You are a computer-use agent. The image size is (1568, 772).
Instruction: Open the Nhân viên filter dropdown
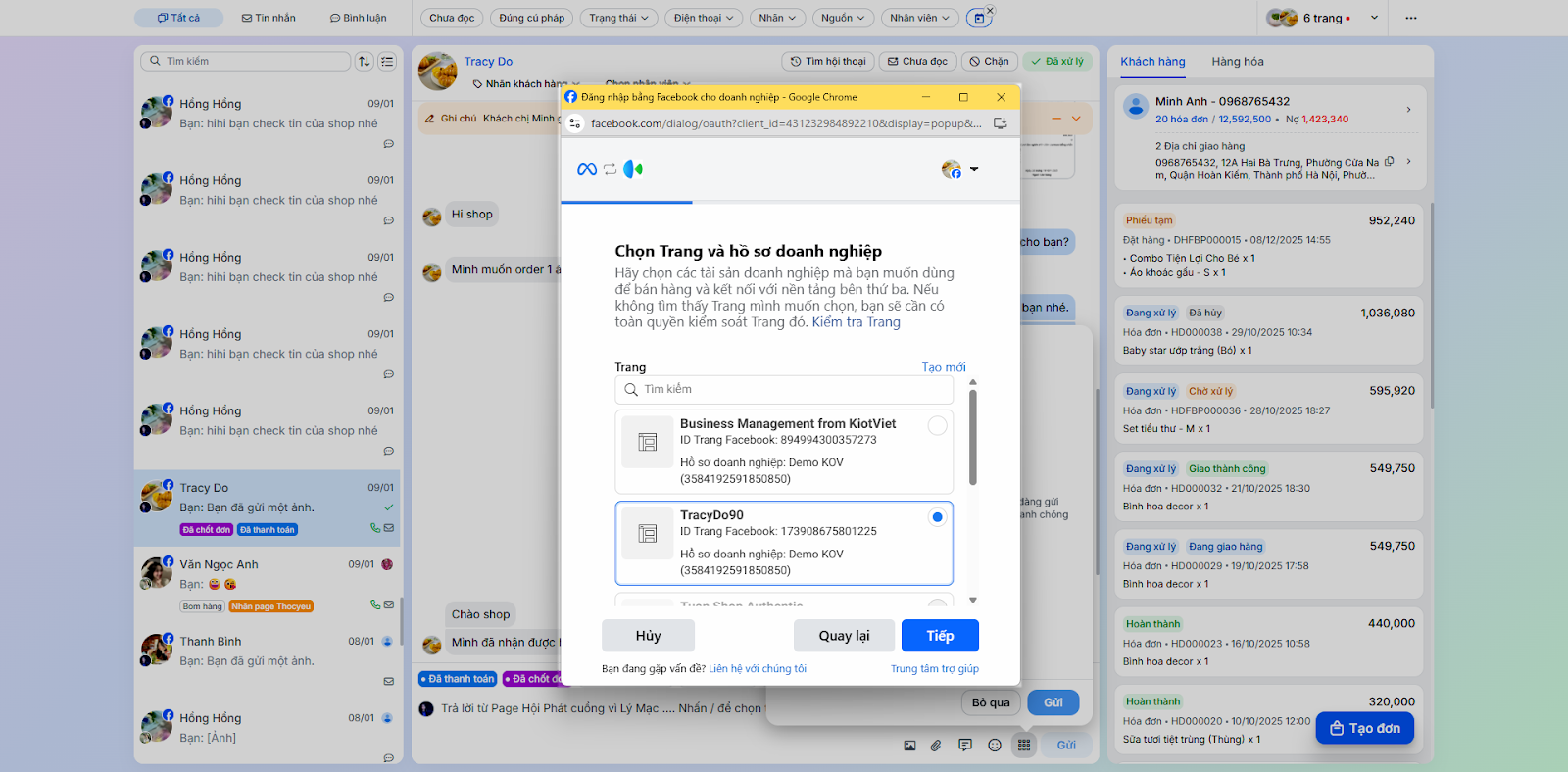click(920, 18)
